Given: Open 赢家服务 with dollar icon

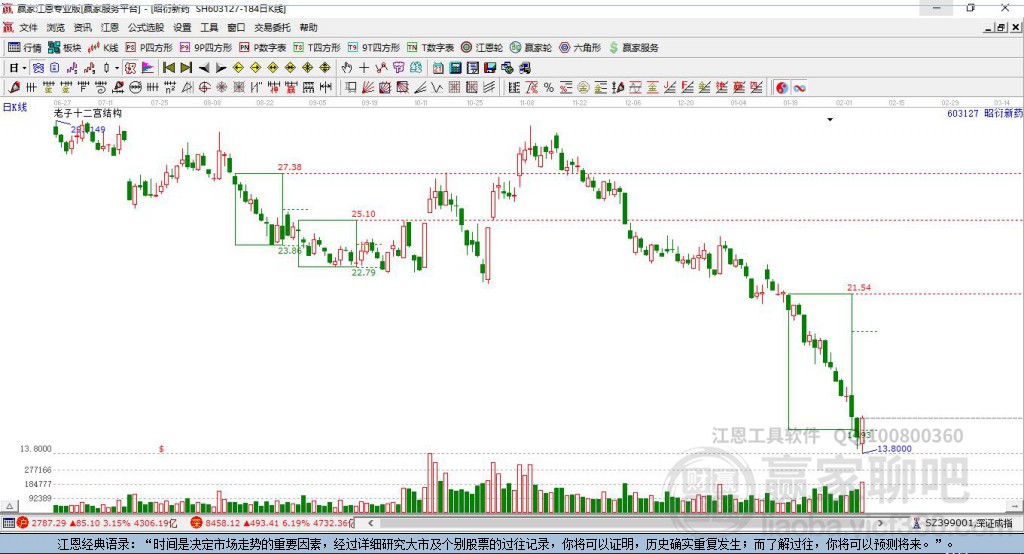Looking at the screenshot, I should pyautogui.click(x=633, y=48).
